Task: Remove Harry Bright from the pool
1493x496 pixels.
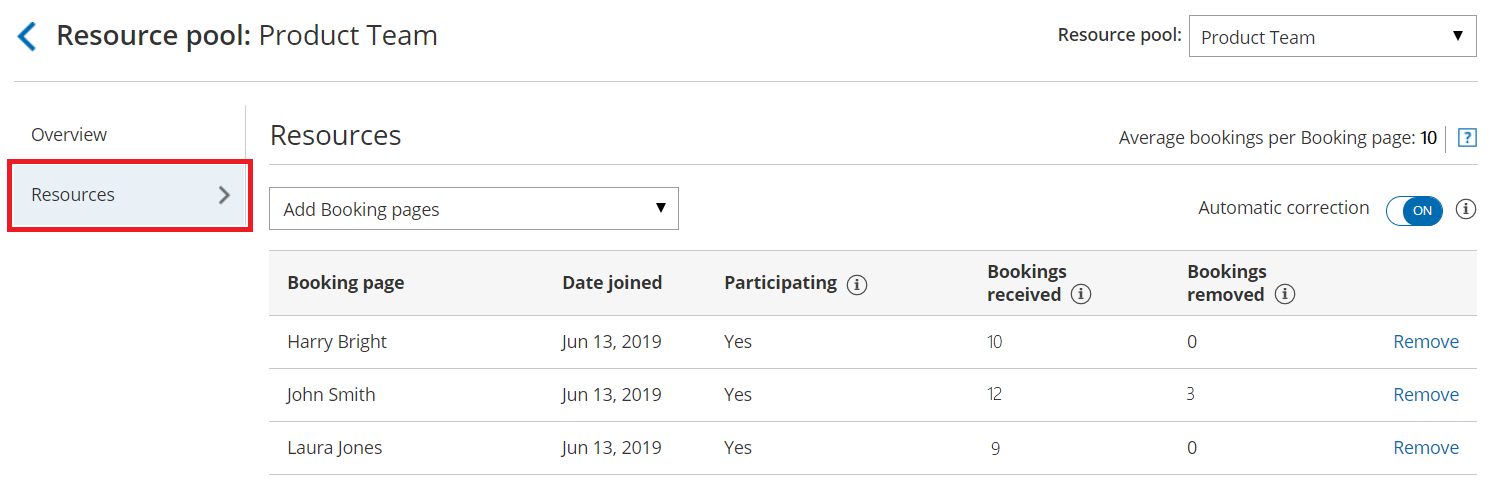Action: tap(1425, 342)
